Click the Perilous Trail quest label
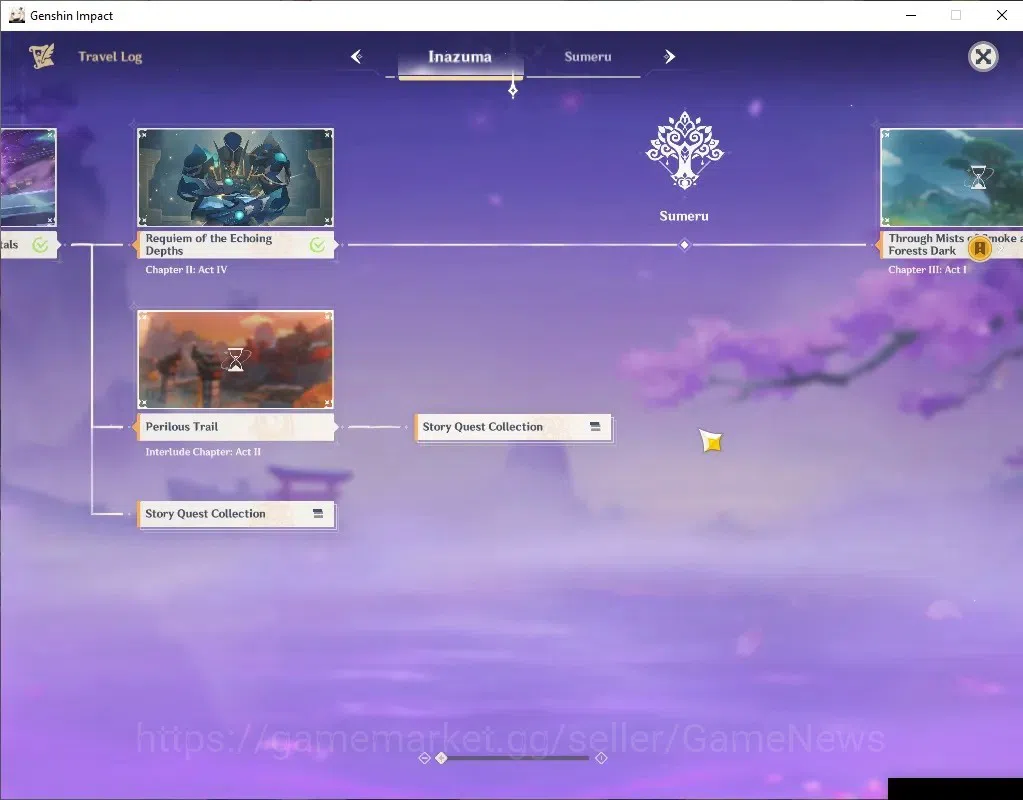1023x800 pixels. [x=236, y=427]
